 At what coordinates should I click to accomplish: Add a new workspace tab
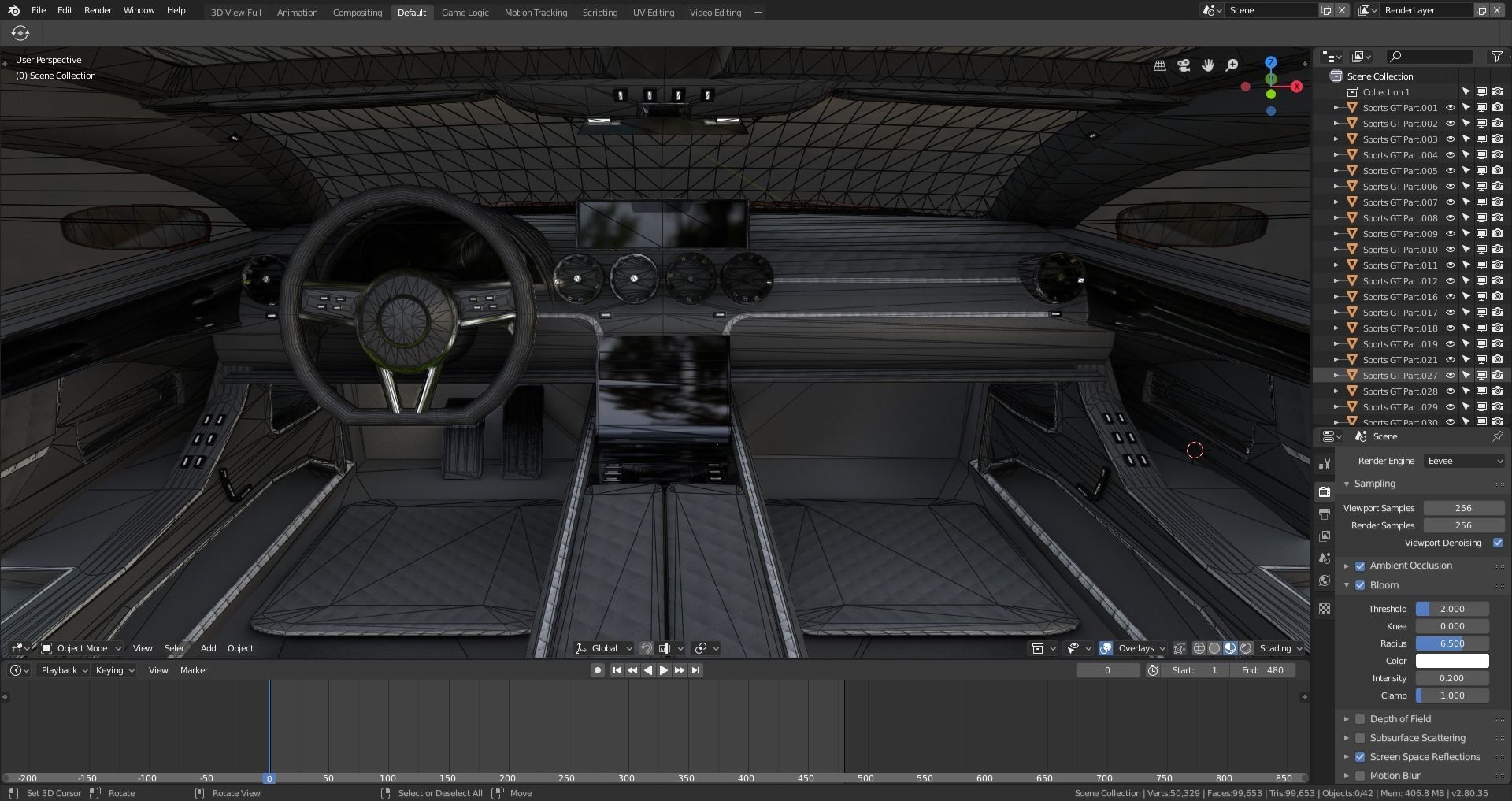point(758,13)
